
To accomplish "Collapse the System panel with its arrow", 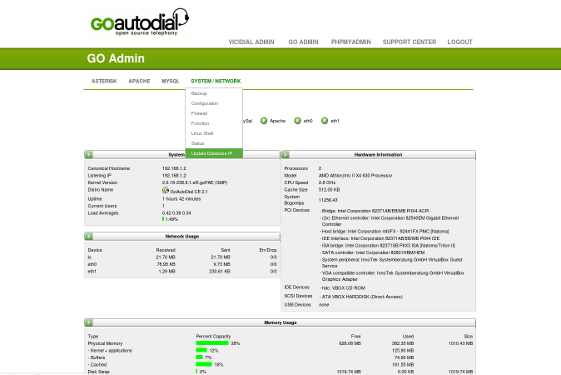I will pos(89,155).
